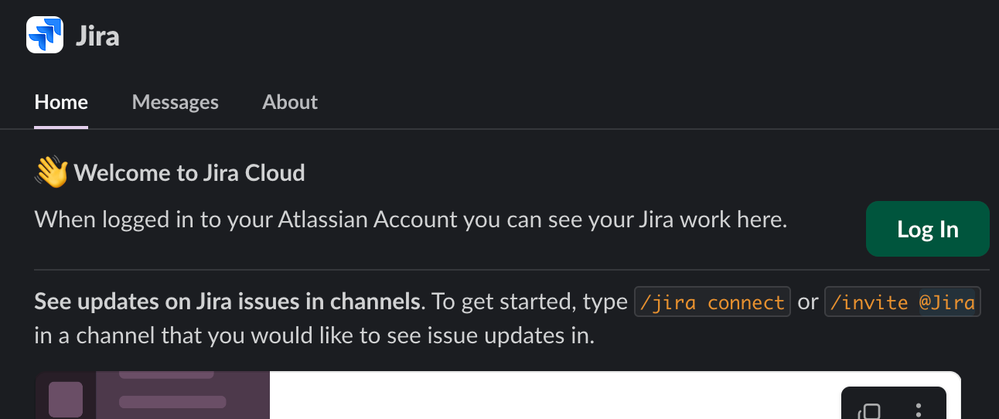Click the /invite @Jira command text

tap(903, 302)
